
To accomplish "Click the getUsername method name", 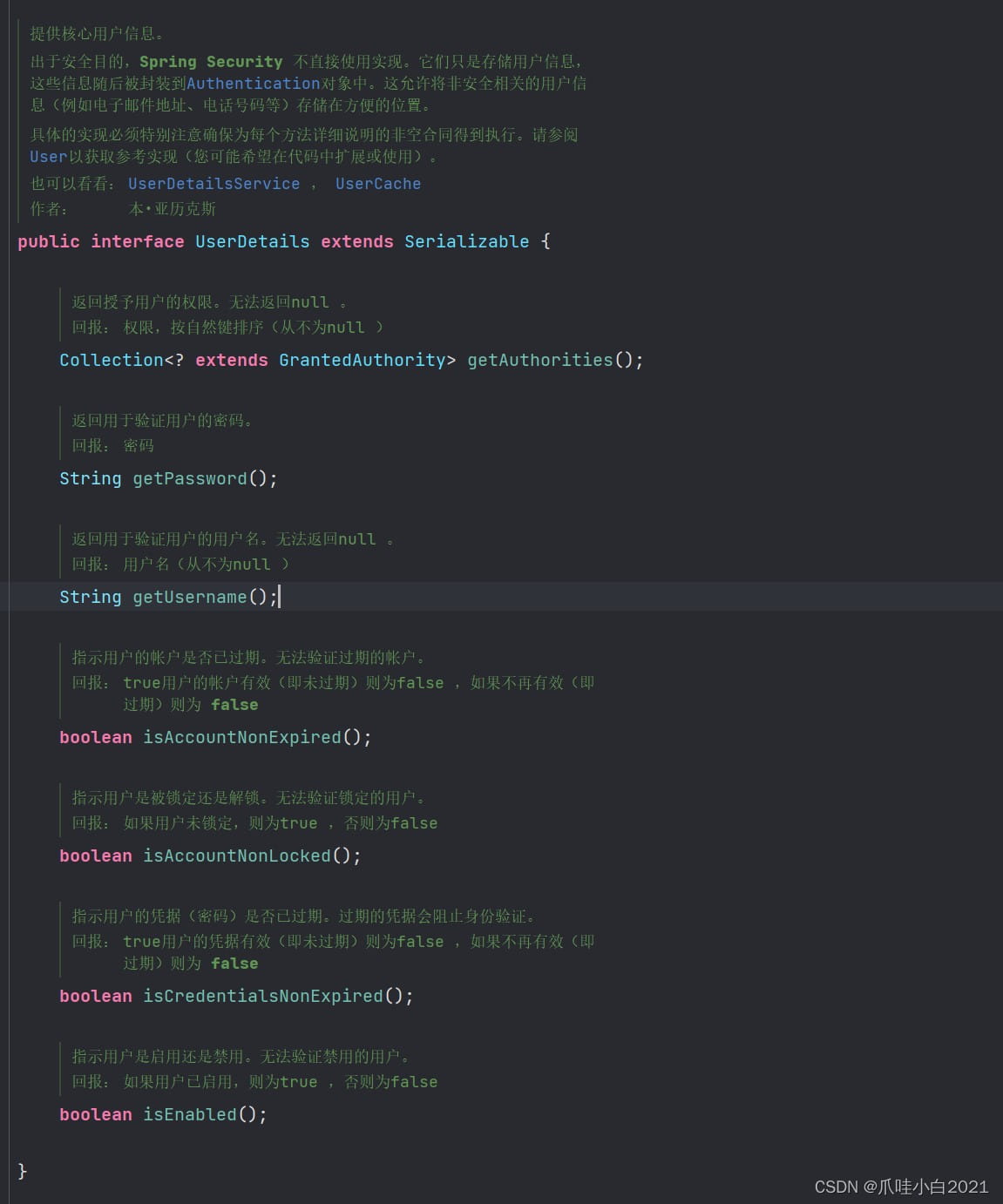I will 189,597.
